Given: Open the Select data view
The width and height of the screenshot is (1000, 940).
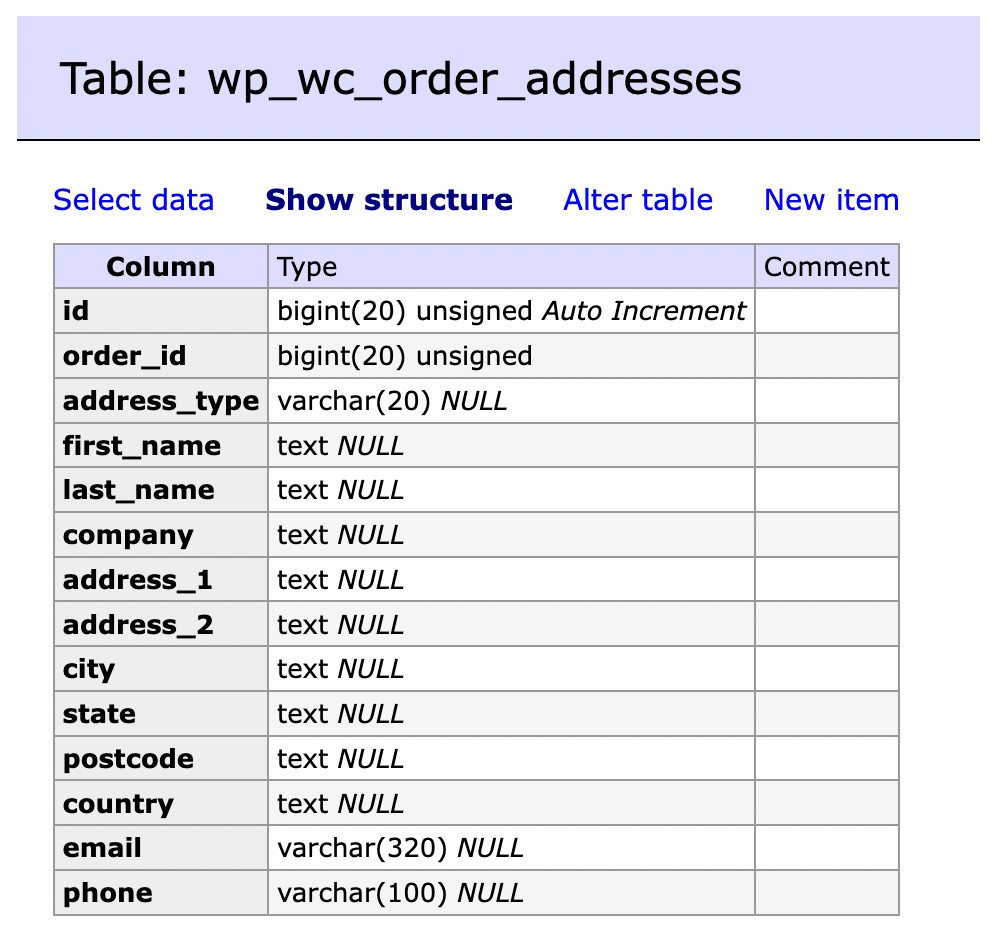Looking at the screenshot, I should point(133,200).
